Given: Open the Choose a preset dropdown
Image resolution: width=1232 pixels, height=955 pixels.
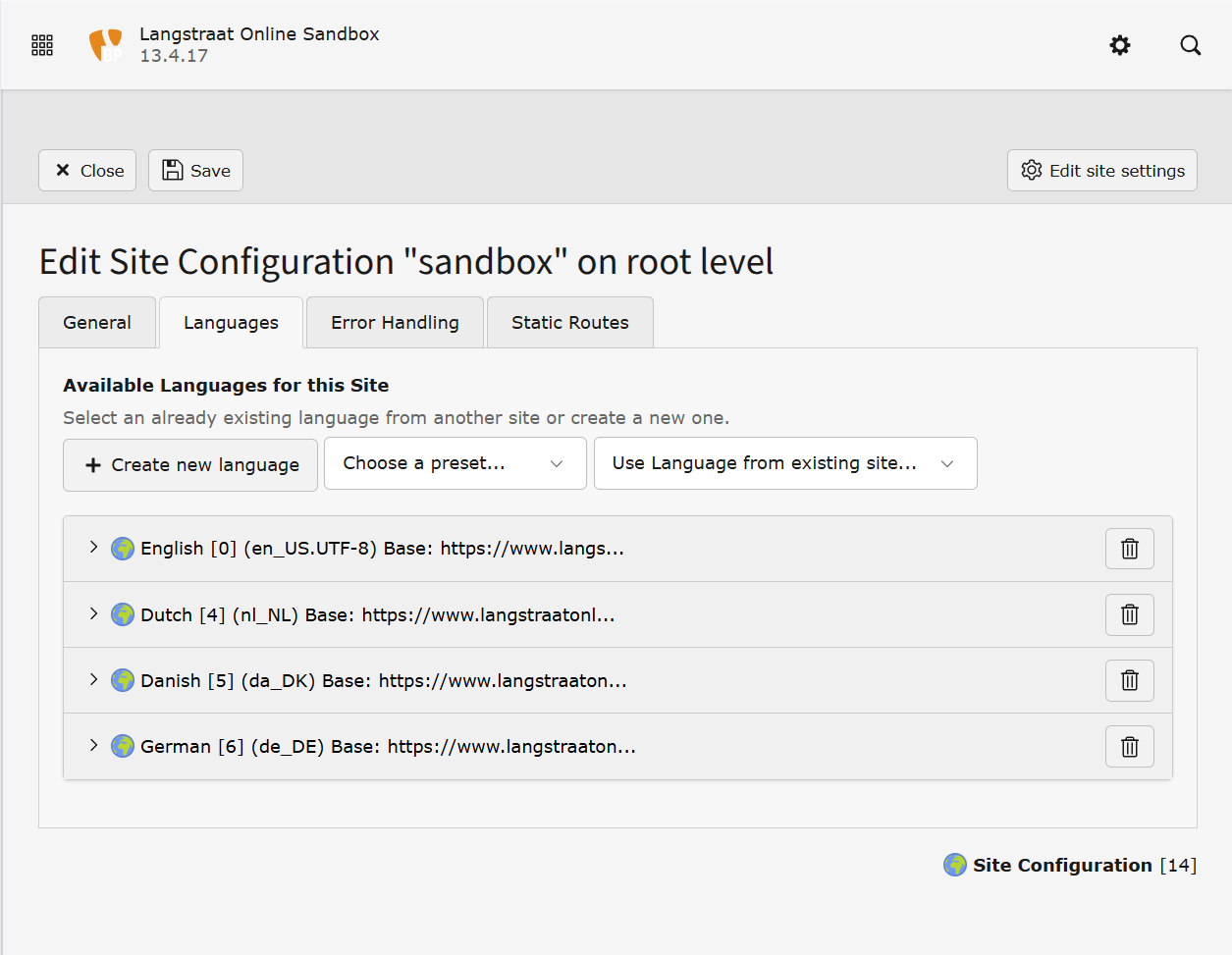Looking at the screenshot, I should coord(455,463).
